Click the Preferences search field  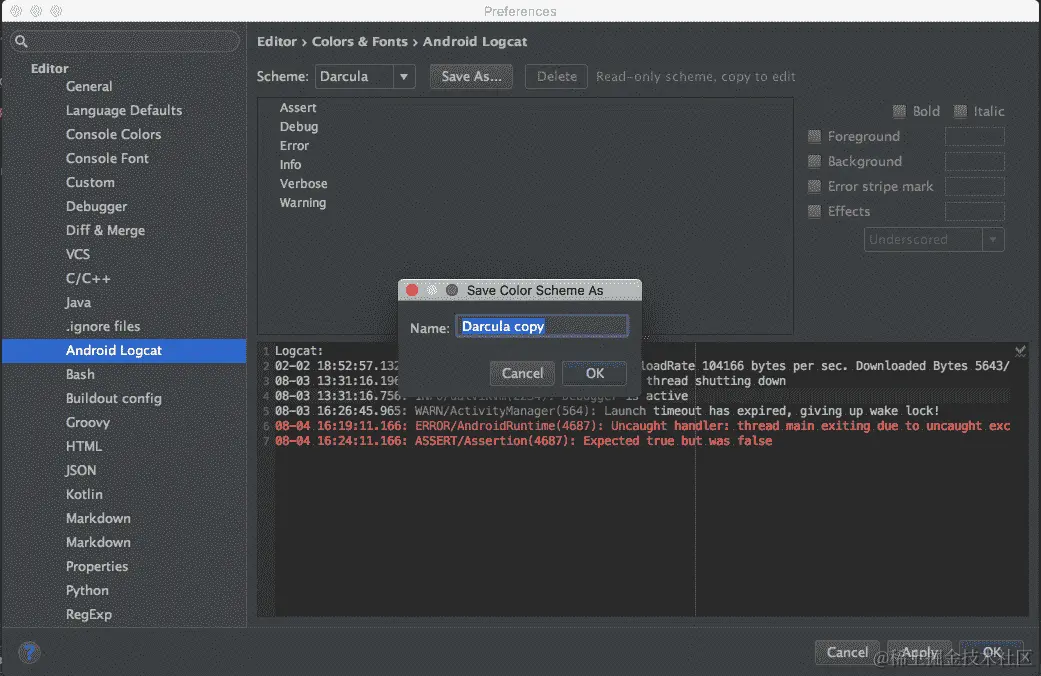tap(125, 41)
